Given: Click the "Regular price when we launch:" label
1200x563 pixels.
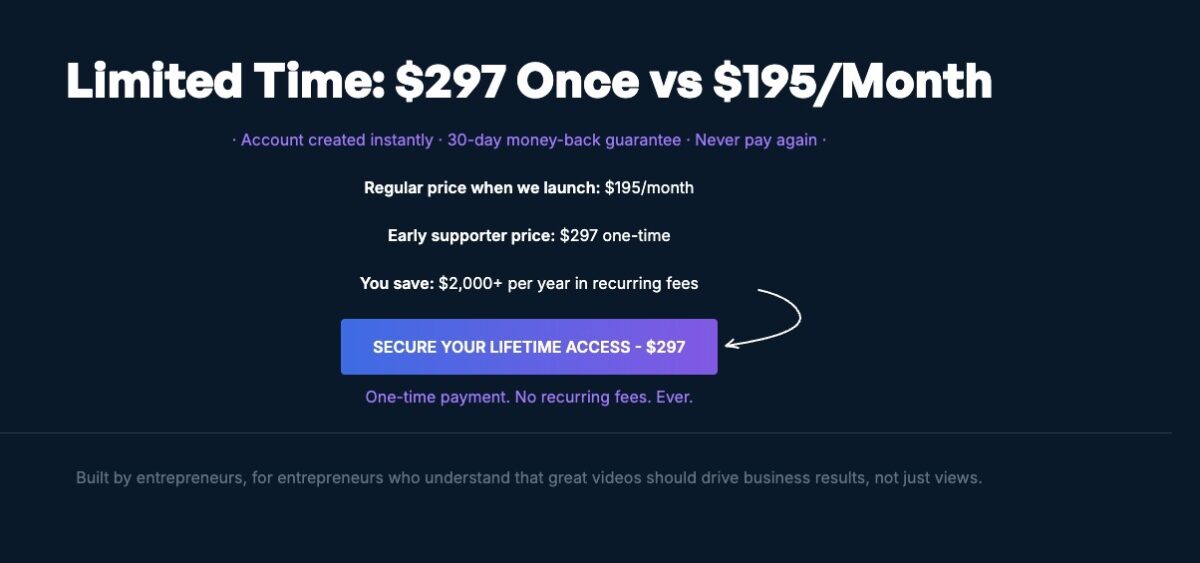Looking at the screenshot, I should tap(482, 188).
